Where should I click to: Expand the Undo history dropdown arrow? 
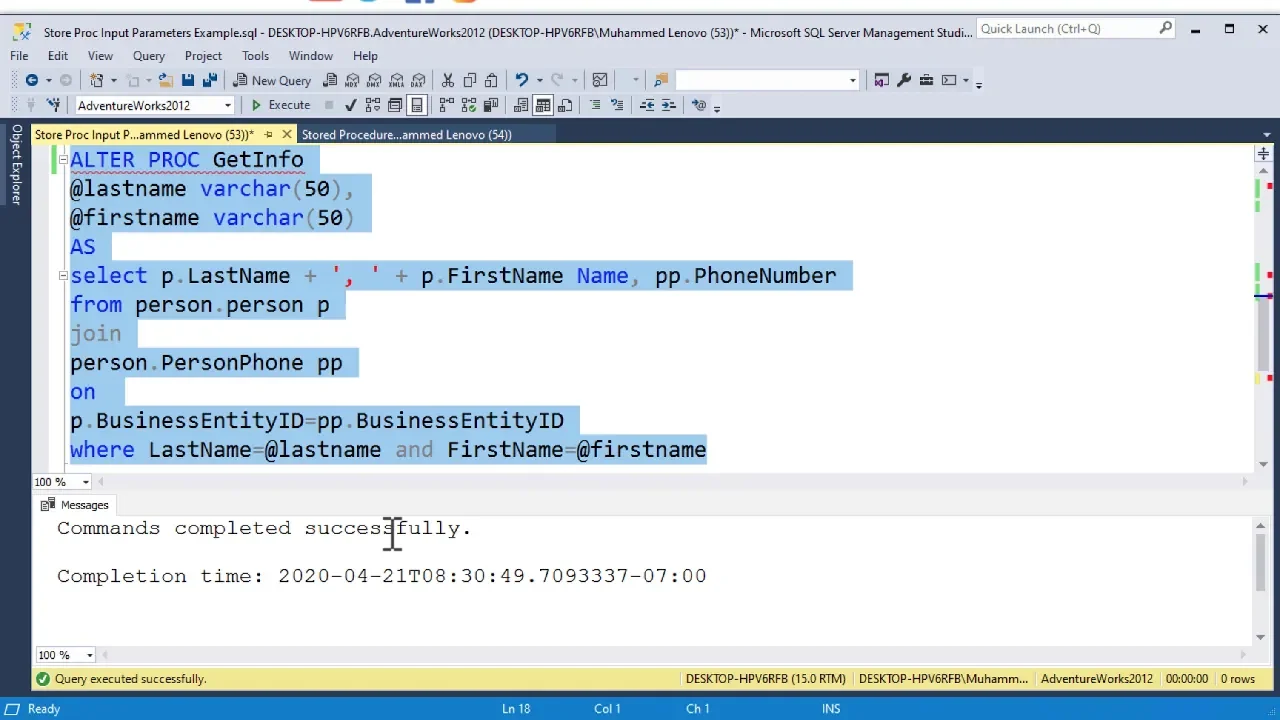pos(539,80)
